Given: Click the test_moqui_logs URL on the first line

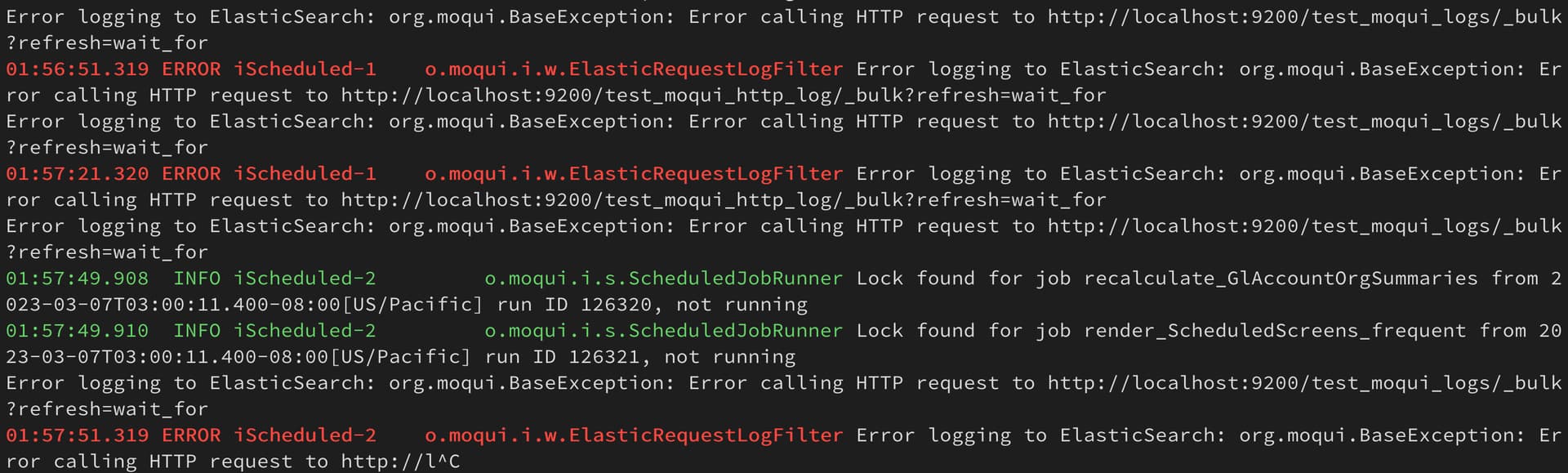Looking at the screenshot, I should coord(1305,17).
